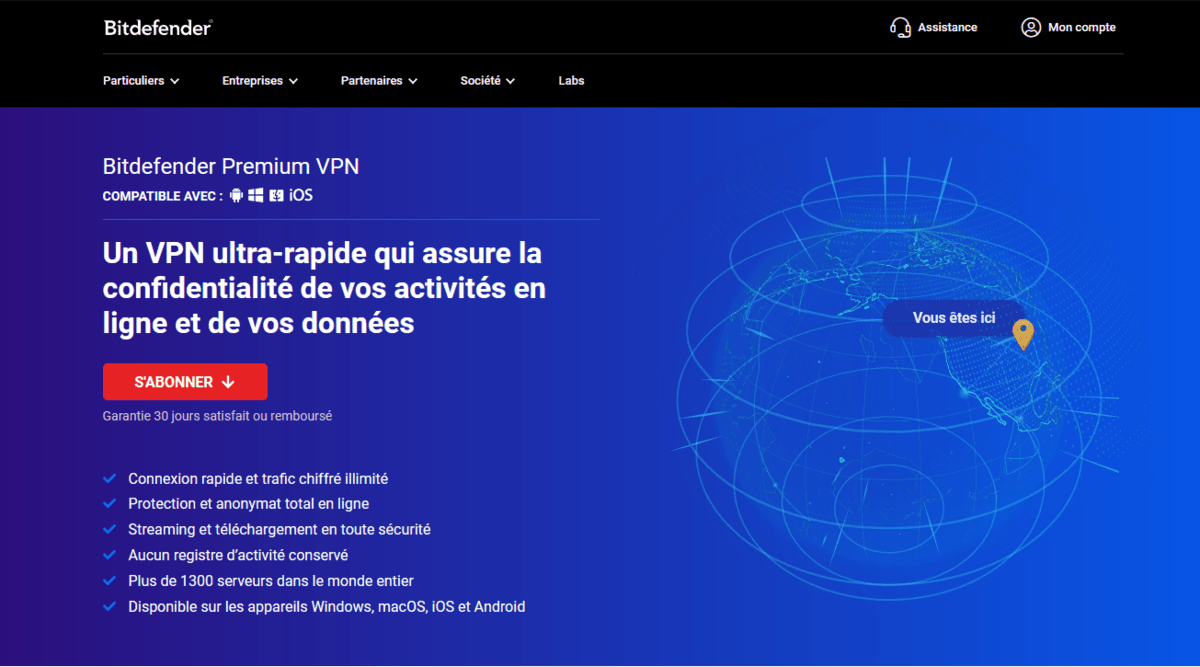Click the Windows compatibility icon
Screen dimensions: 1200x667
[x=256, y=195]
